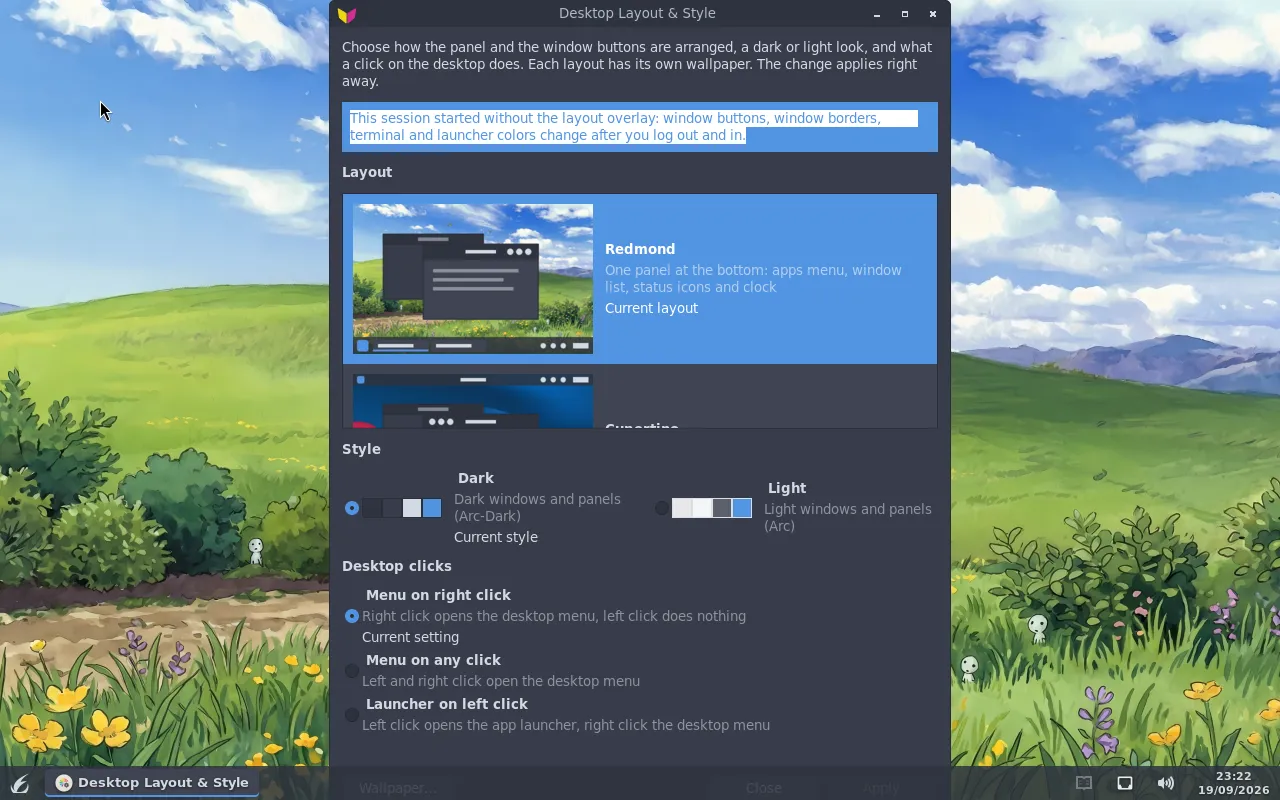Viewport: 1280px width, 800px height.
Task: Click the Dark Arc-Dark color preview swatches
Action: pyautogui.click(x=402, y=508)
